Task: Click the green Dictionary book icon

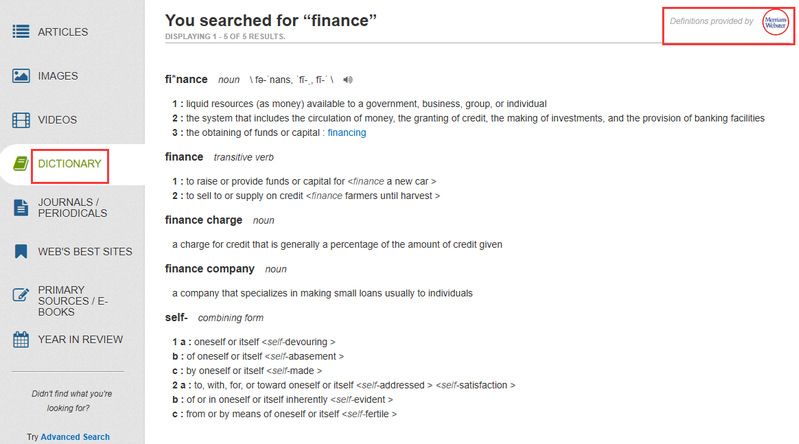Action: pos(19,164)
